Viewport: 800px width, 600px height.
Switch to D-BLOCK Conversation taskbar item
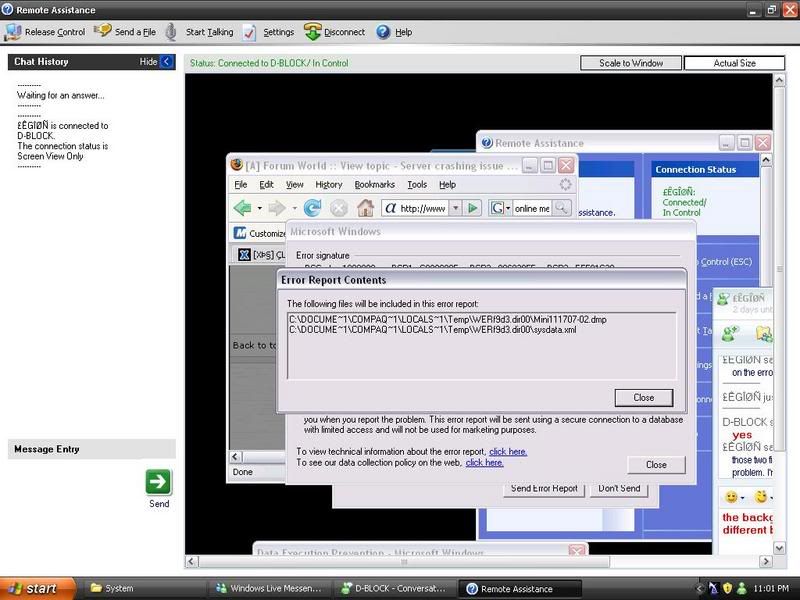(395, 588)
